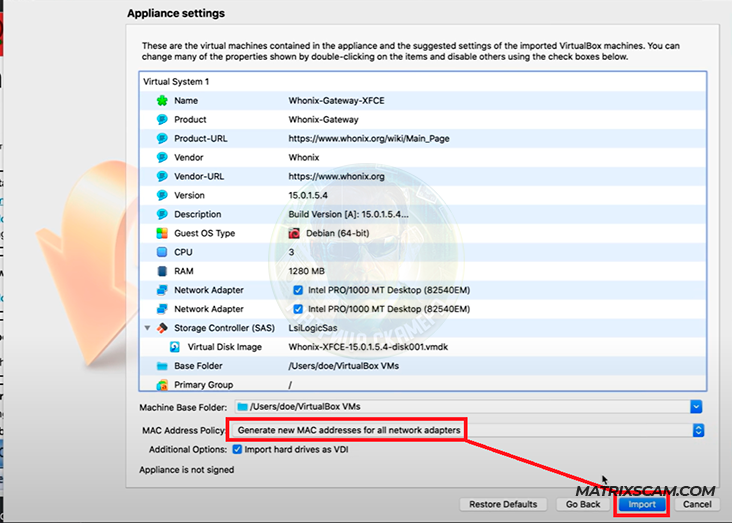Click the Product-URL row icon

162,138
